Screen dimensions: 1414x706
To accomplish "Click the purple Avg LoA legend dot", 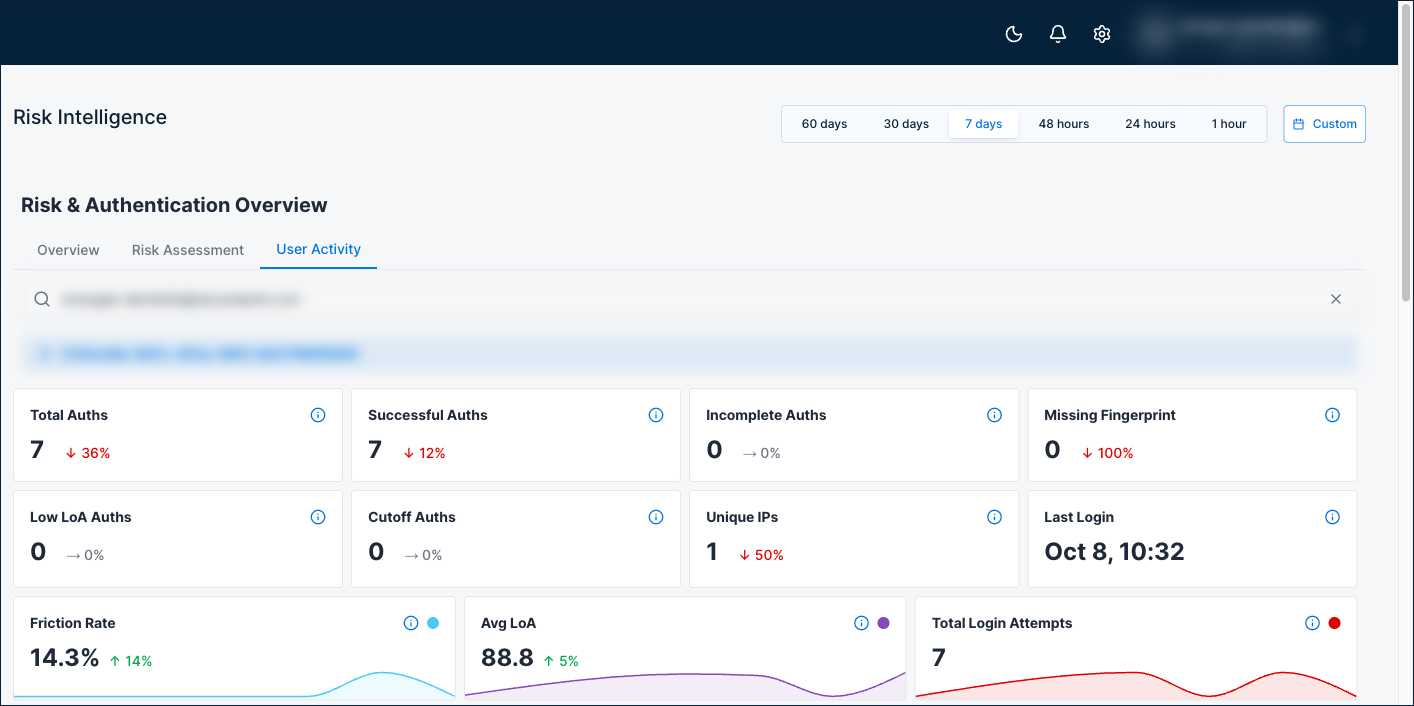I will (884, 623).
